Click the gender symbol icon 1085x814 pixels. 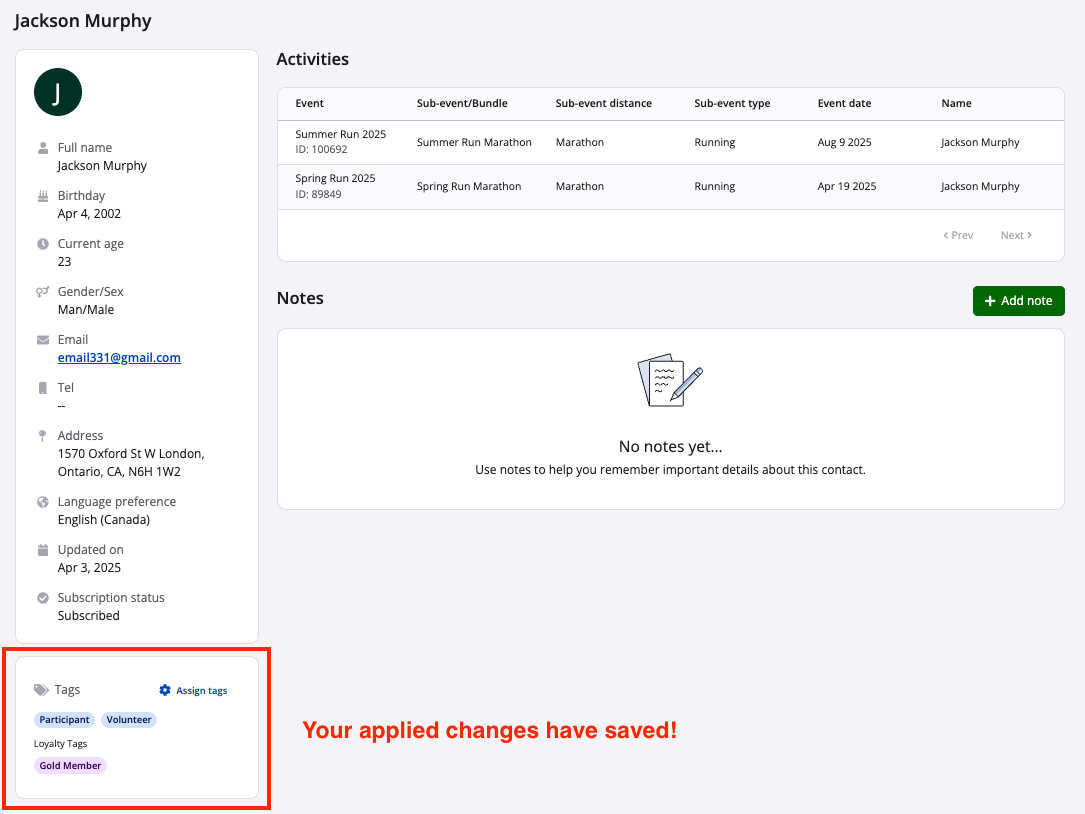(43, 292)
